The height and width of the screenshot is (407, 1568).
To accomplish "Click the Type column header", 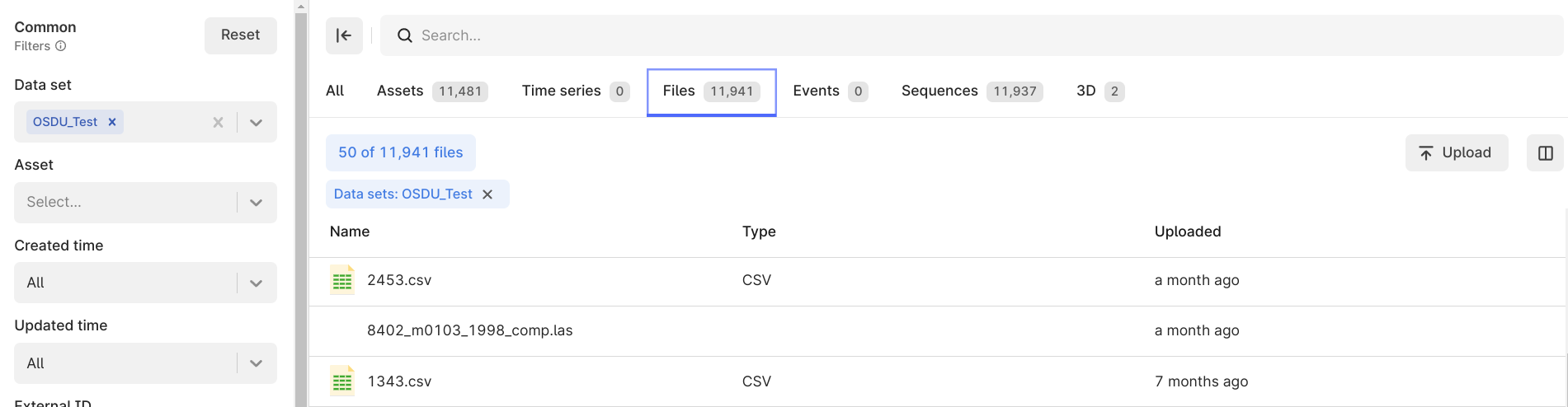I will pyautogui.click(x=759, y=232).
